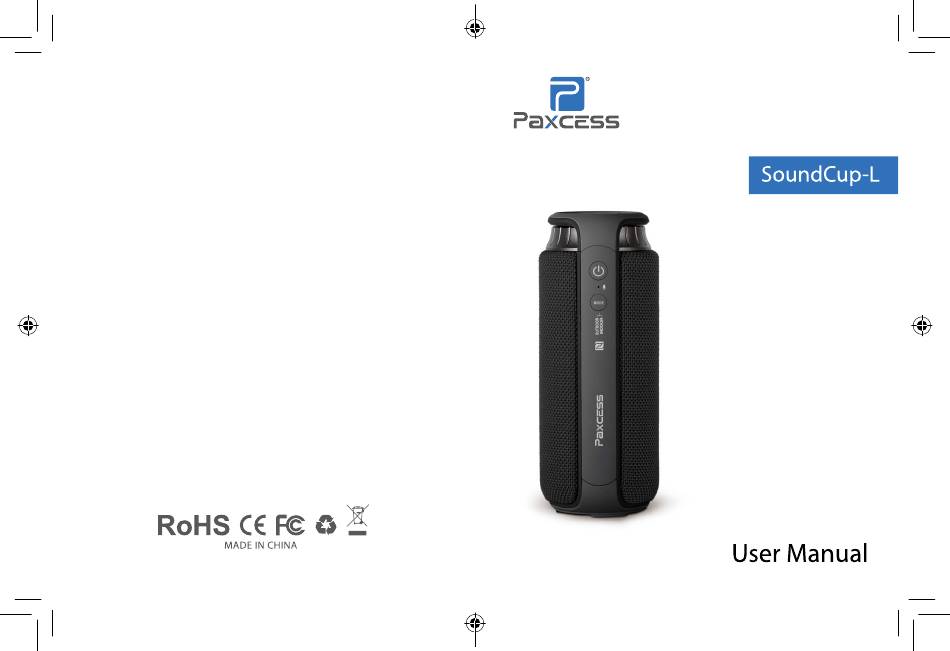Click the blue Paxcess P logo icon

click(x=567, y=94)
